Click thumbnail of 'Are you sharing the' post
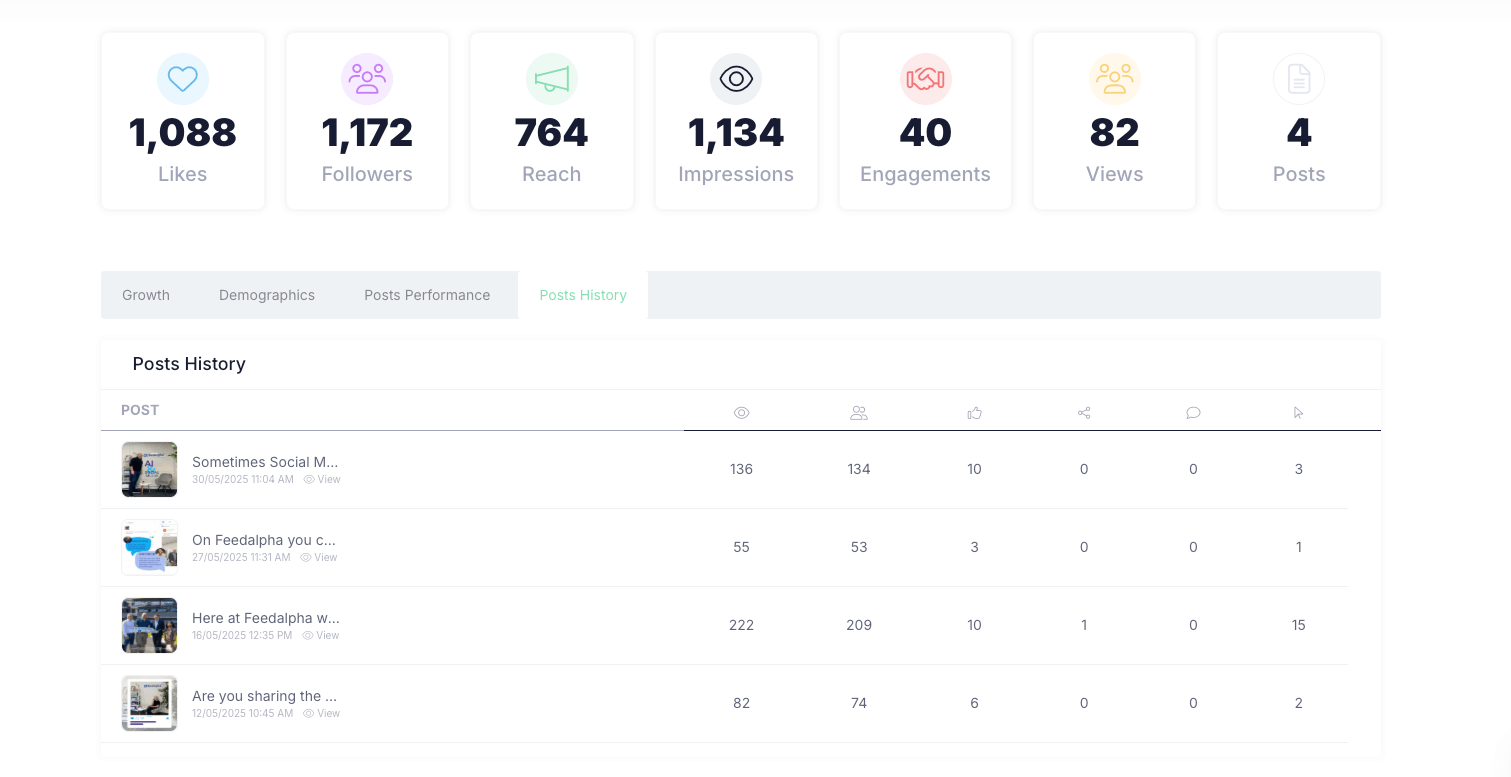This screenshot has width=1511, height=777. [x=149, y=703]
